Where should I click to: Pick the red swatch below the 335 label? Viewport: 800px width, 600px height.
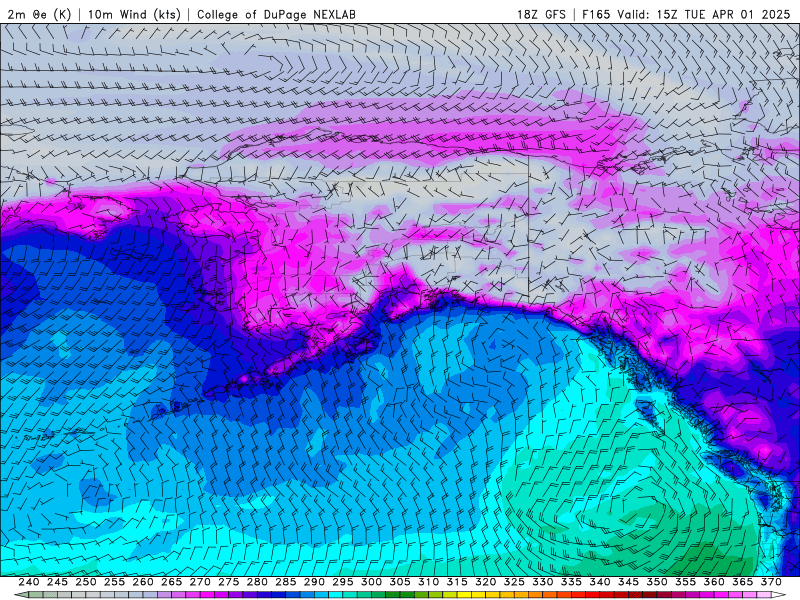(x=577, y=595)
